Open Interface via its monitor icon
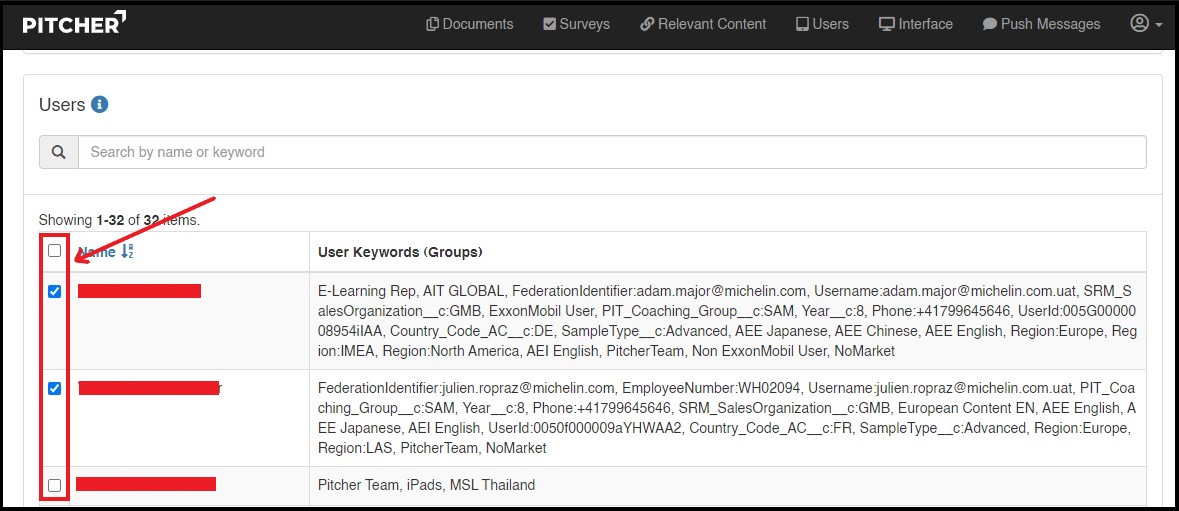Viewport: 1179px width, 511px height. tap(886, 24)
